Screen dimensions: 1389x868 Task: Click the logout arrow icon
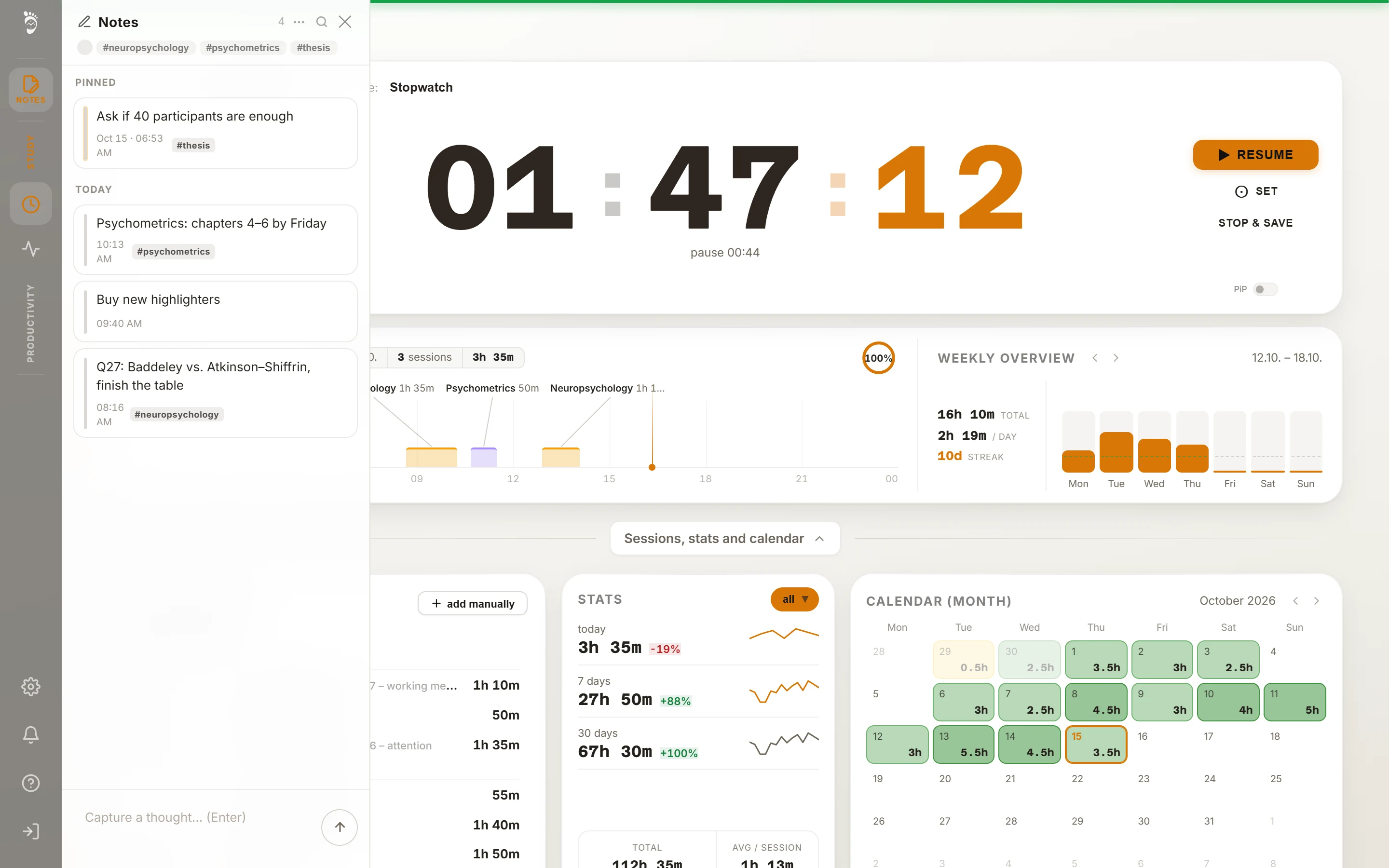(x=30, y=831)
